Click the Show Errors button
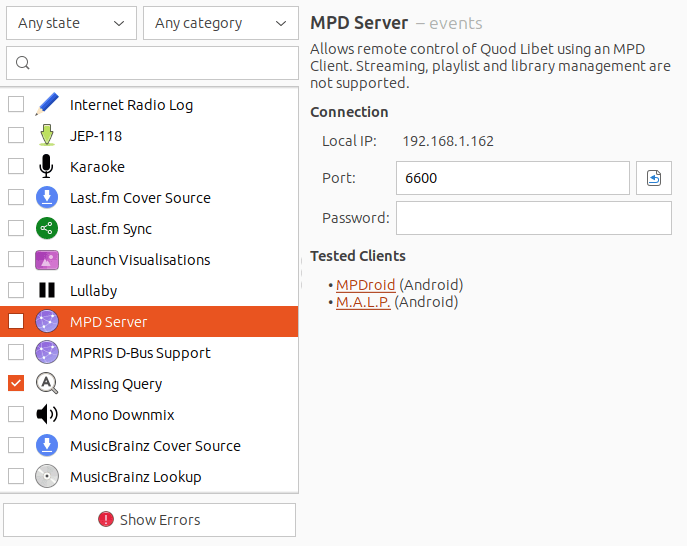This screenshot has width=687, height=546. pyautogui.click(x=149, y=520)
